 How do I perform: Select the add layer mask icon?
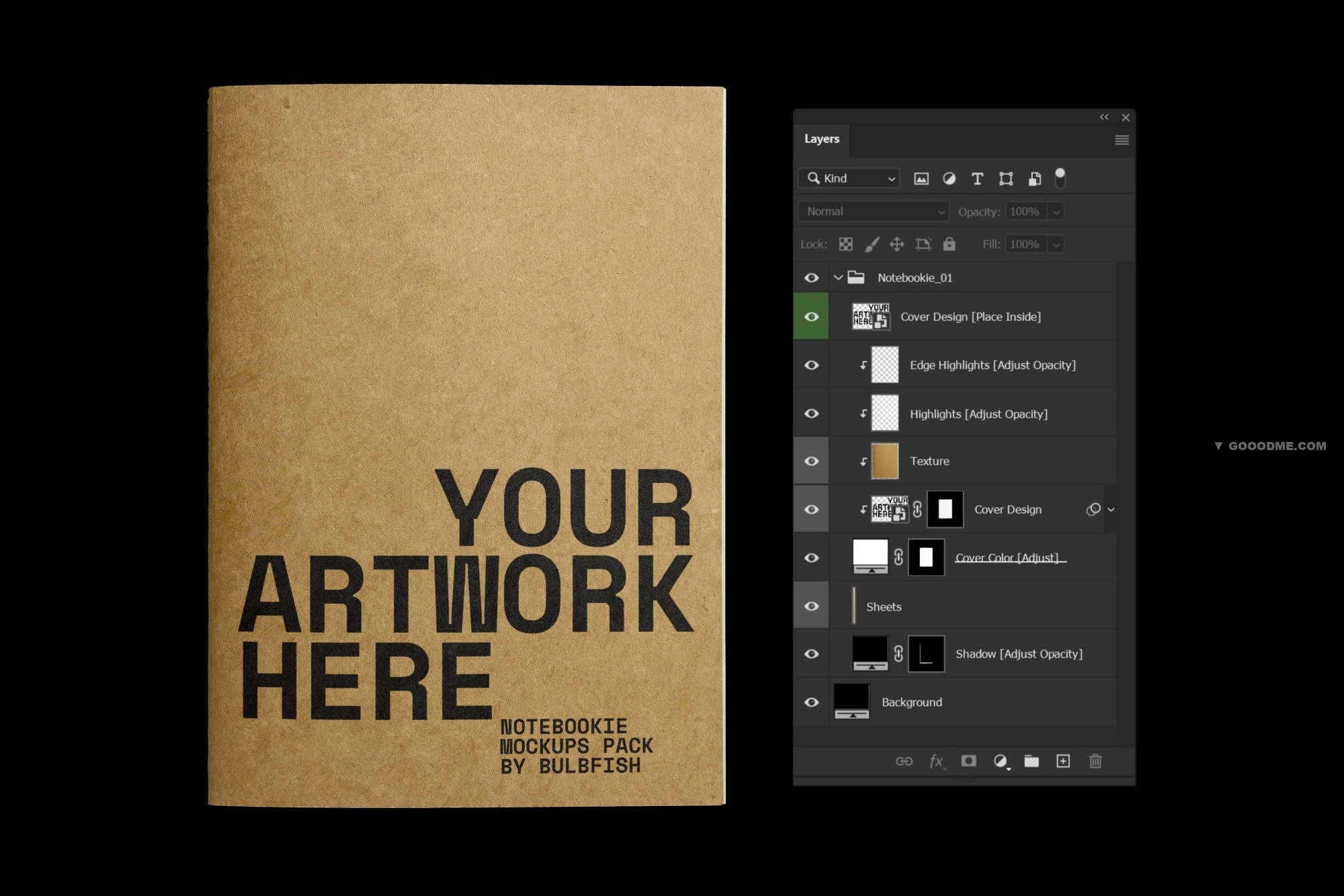point(967,761)
